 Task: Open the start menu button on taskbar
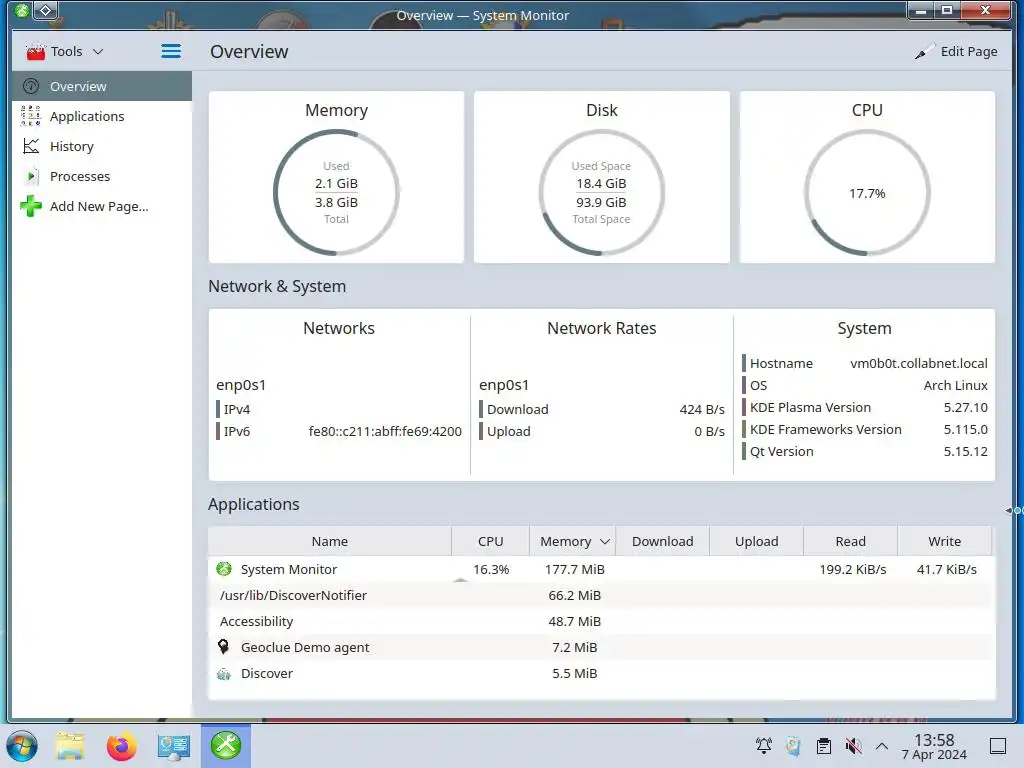22,746
